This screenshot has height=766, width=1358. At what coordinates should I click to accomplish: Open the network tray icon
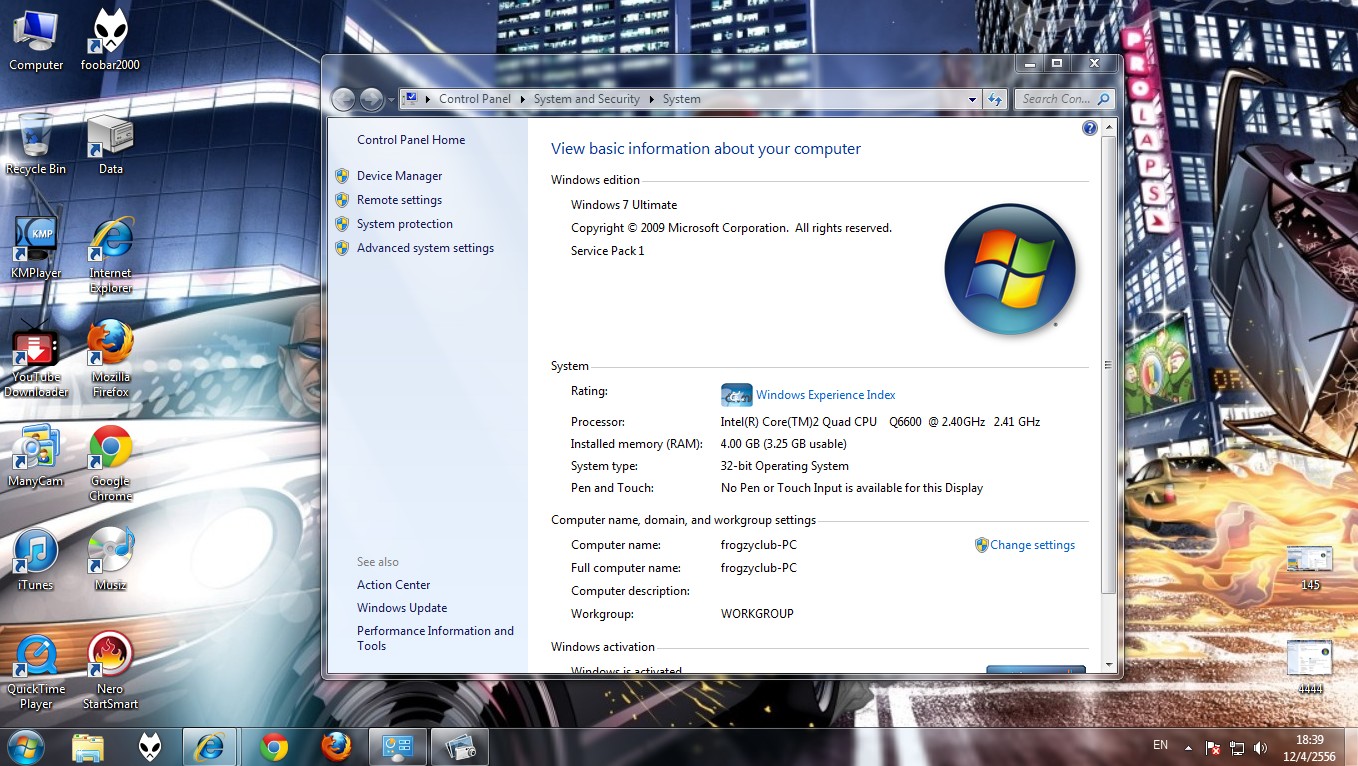(1237, 747)
